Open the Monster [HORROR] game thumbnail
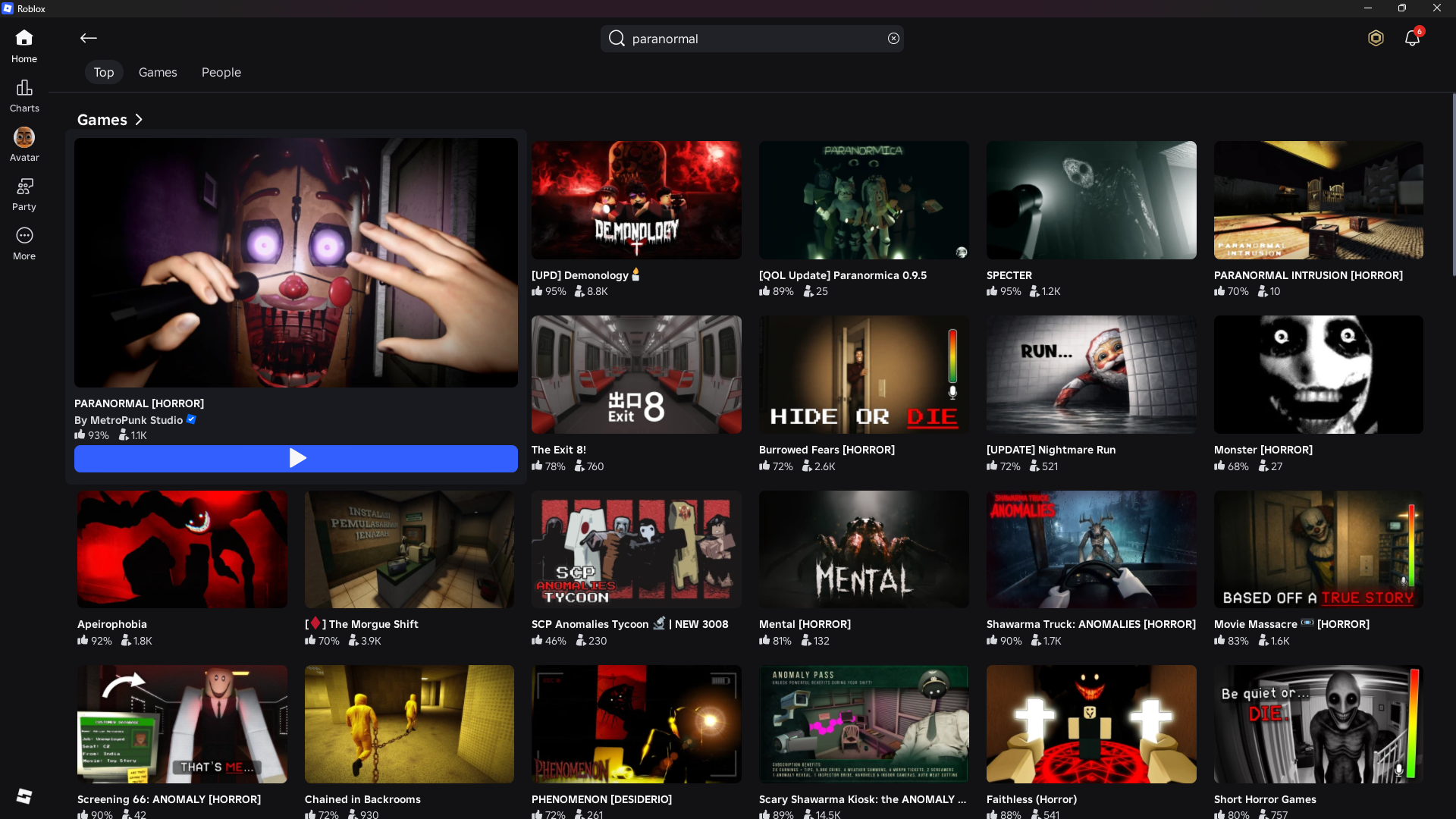 [x=1319, y=375]
